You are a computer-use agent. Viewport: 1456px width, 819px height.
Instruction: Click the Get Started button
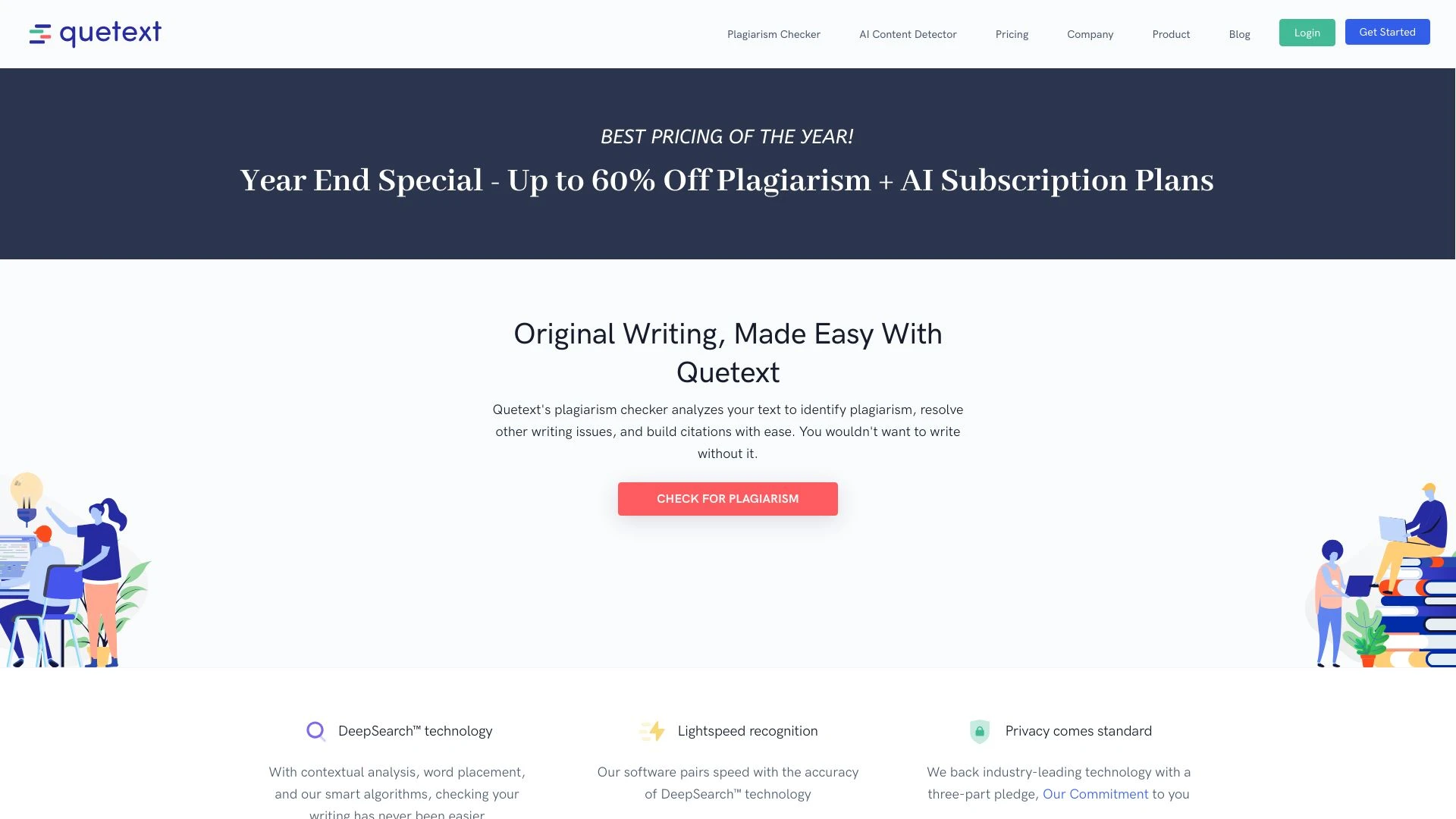1387,32
